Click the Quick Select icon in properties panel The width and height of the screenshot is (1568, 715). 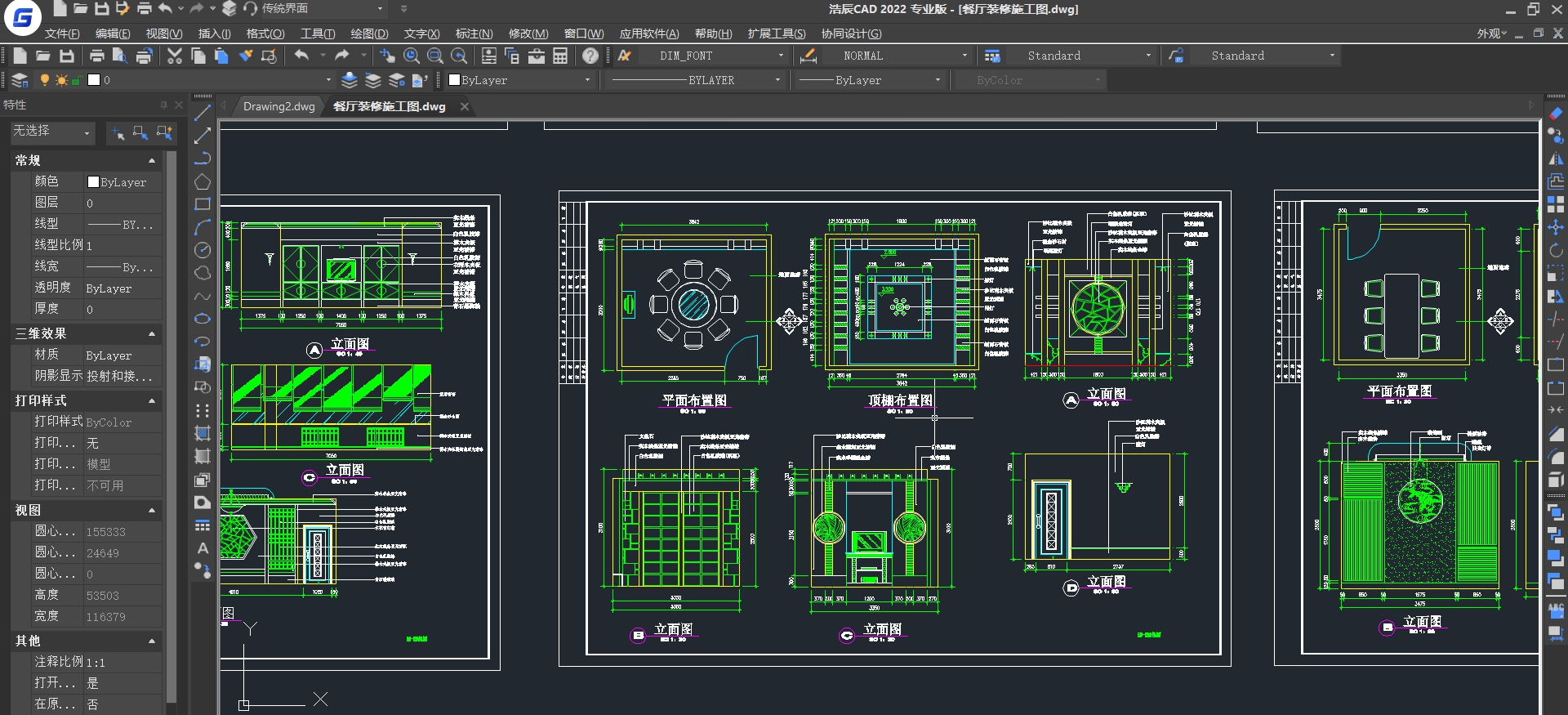164,132
